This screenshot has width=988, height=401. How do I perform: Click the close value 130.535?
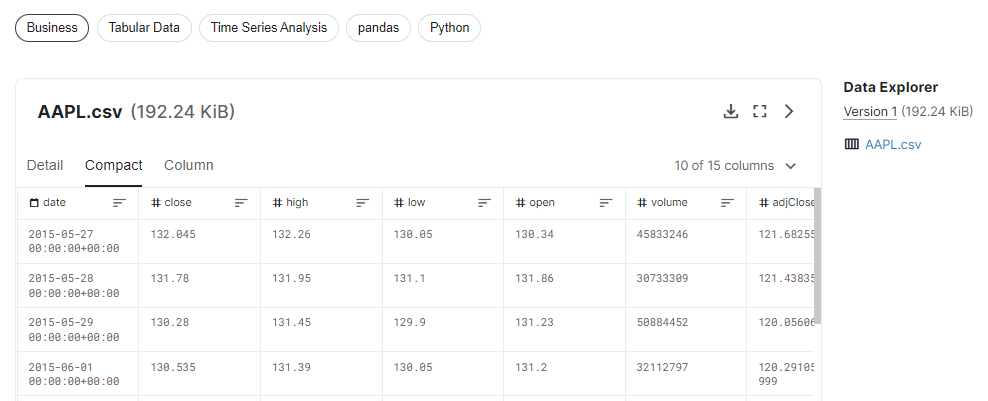[173, 367]
